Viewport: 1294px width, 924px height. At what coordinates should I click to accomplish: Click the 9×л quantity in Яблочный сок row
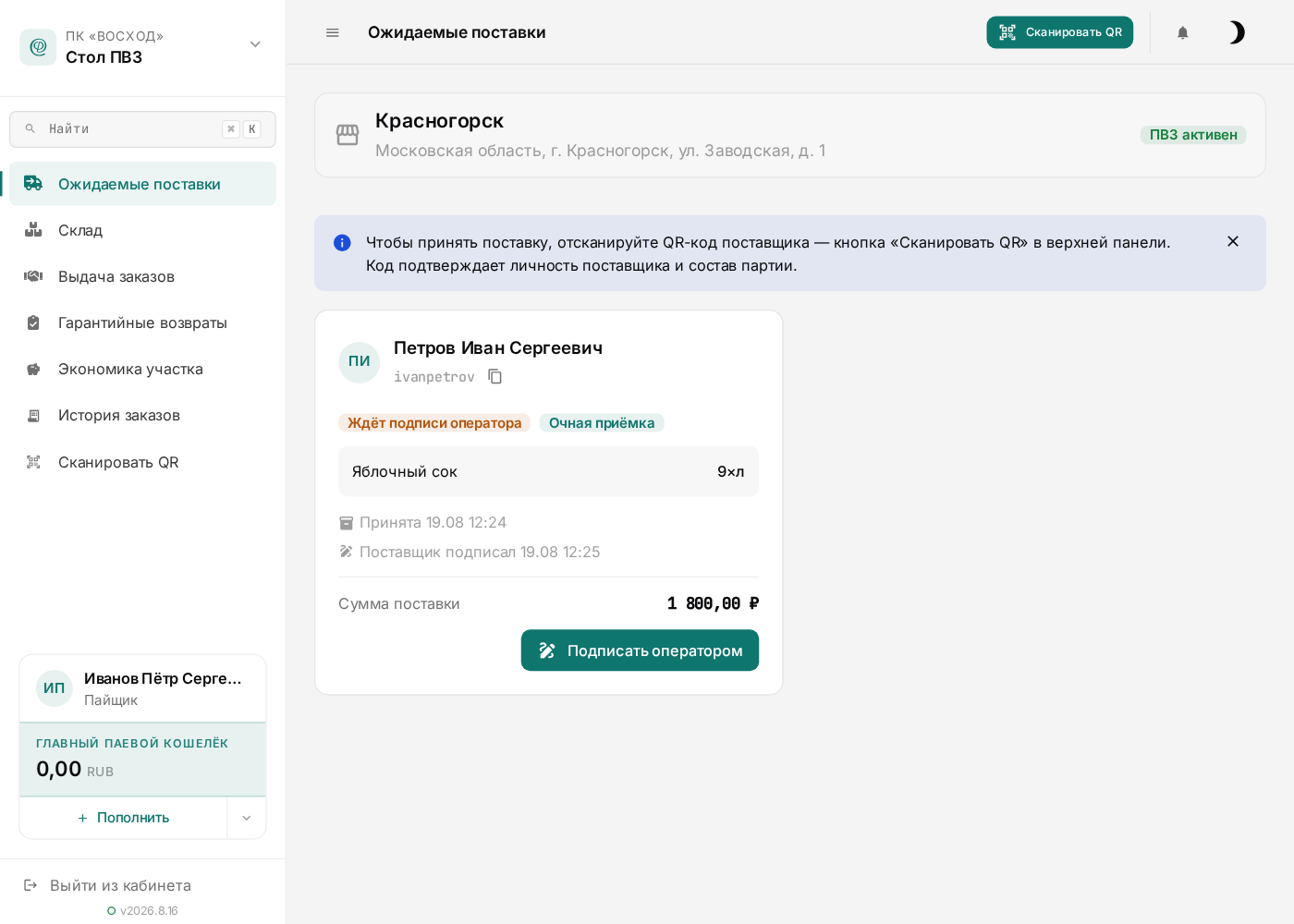[x=731, y=471]
